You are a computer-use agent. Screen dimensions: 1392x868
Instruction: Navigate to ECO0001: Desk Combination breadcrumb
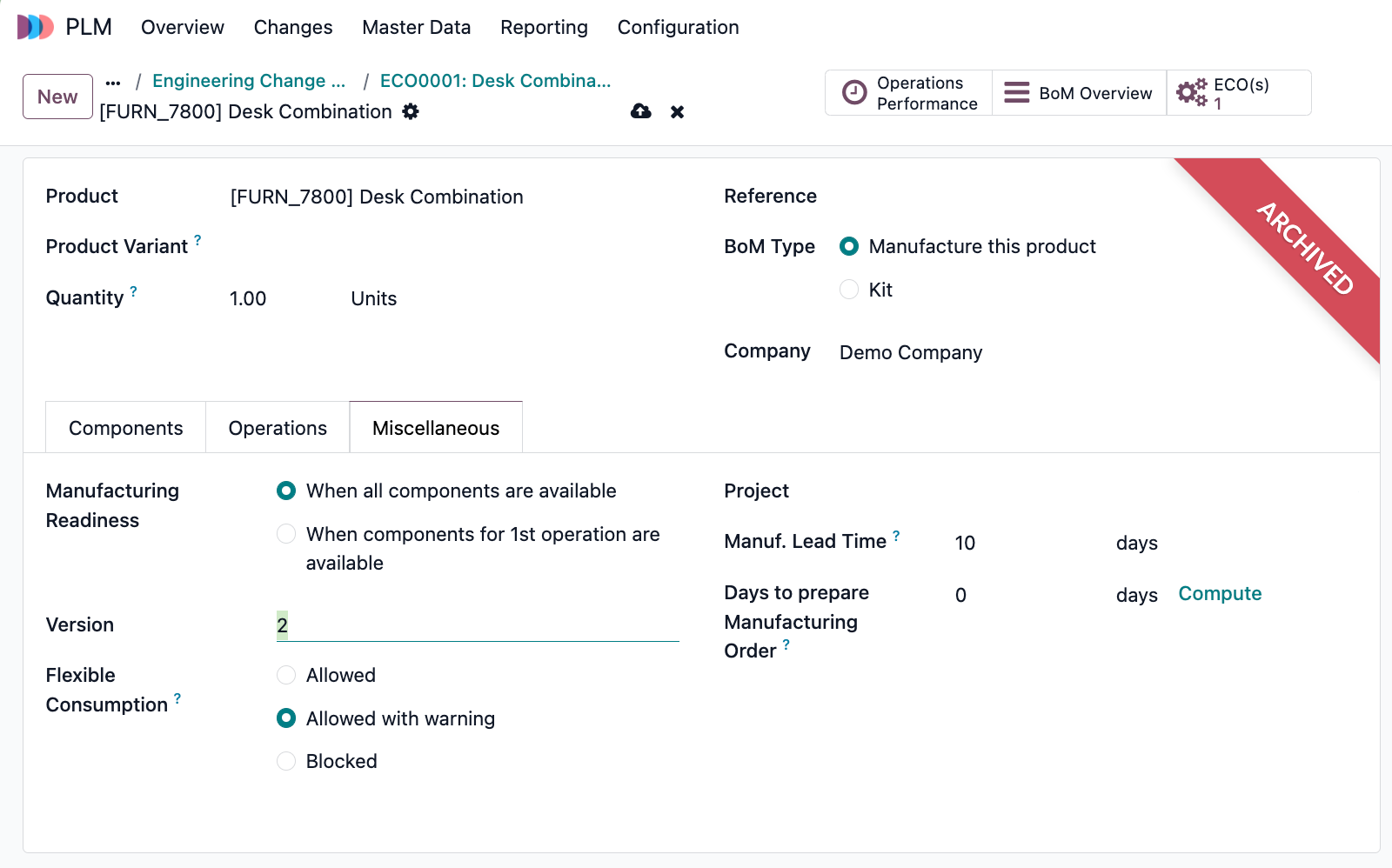click(495, 80)
